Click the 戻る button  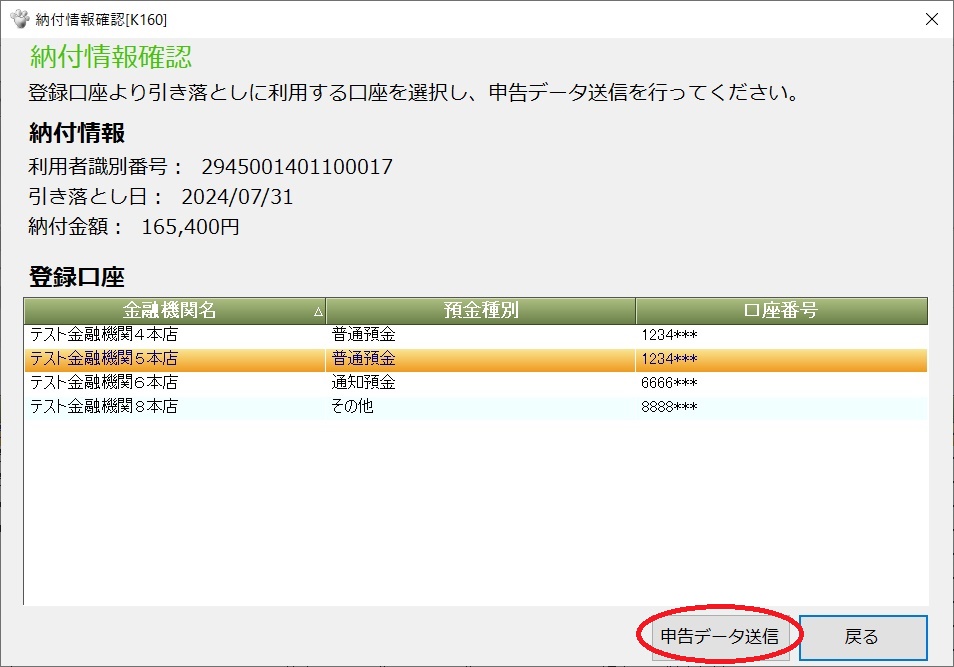[863, 637]
